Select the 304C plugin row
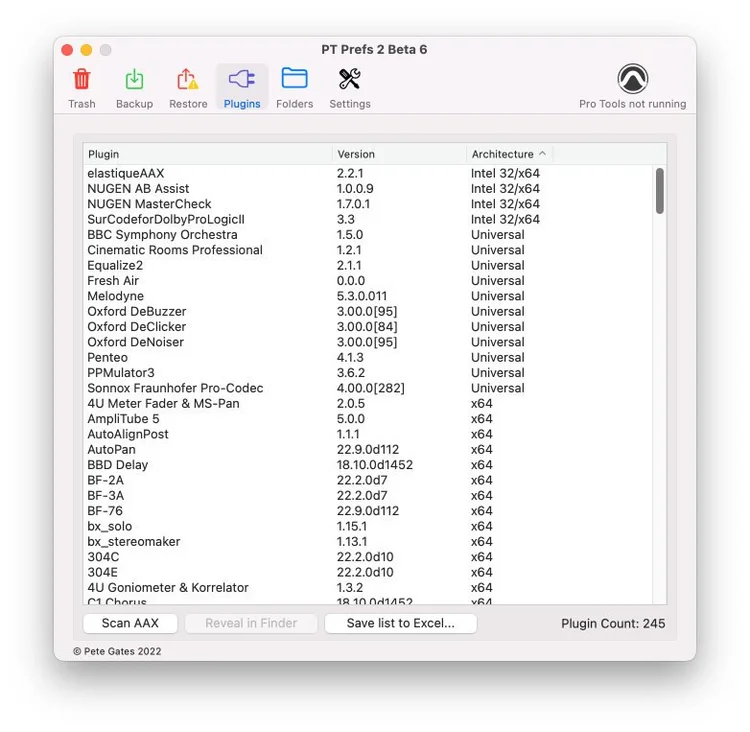The height and width of the screenshot is (732, 750). 367,557
